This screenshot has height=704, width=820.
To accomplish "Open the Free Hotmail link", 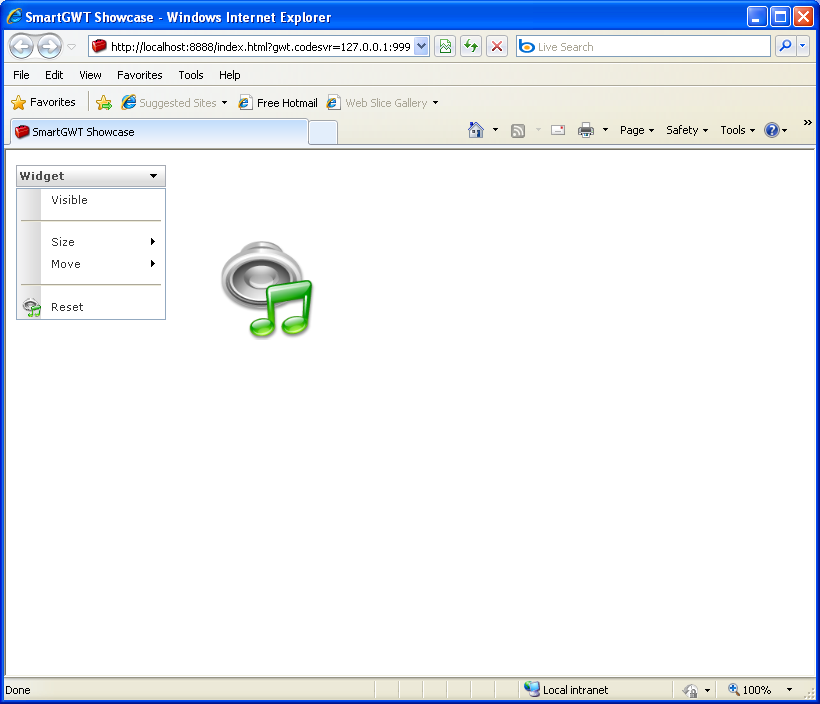I will pyautogui.click(x=278, y=103).
